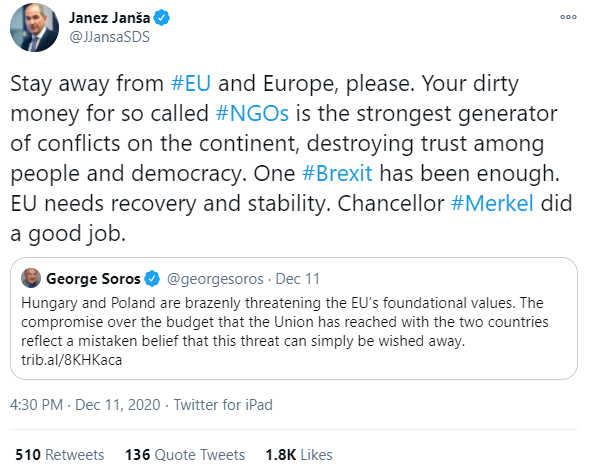Click the 4:30 PM · Dec 11, 2020 timestamp
Viewport: 593px width, 475px height.
coord(85,405)
